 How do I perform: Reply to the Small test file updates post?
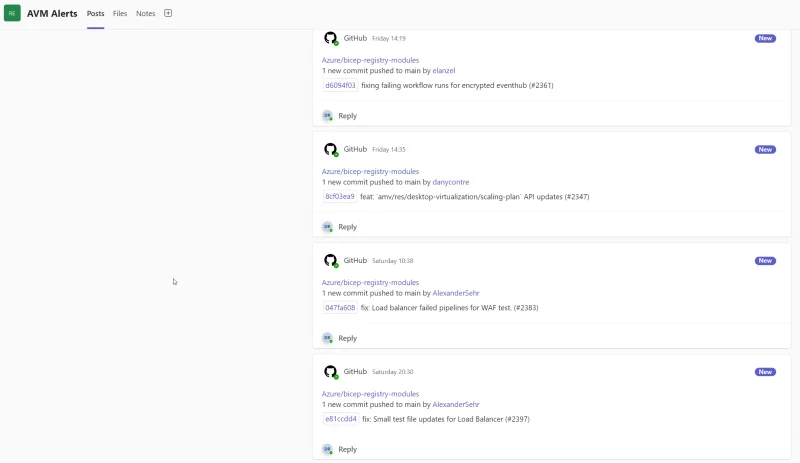point(347,449)
